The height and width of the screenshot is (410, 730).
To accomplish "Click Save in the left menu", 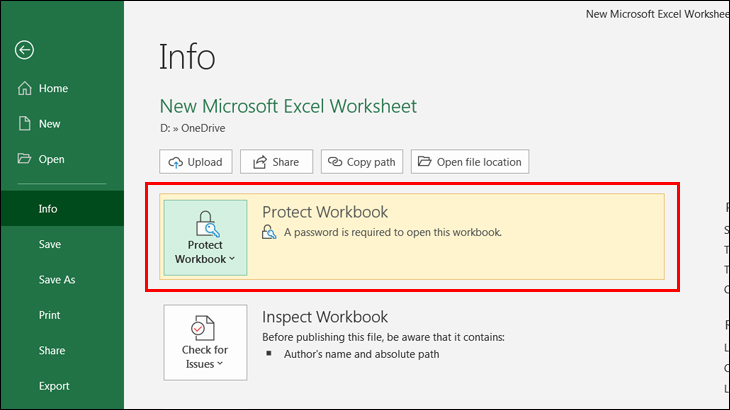I will point(49,244).
